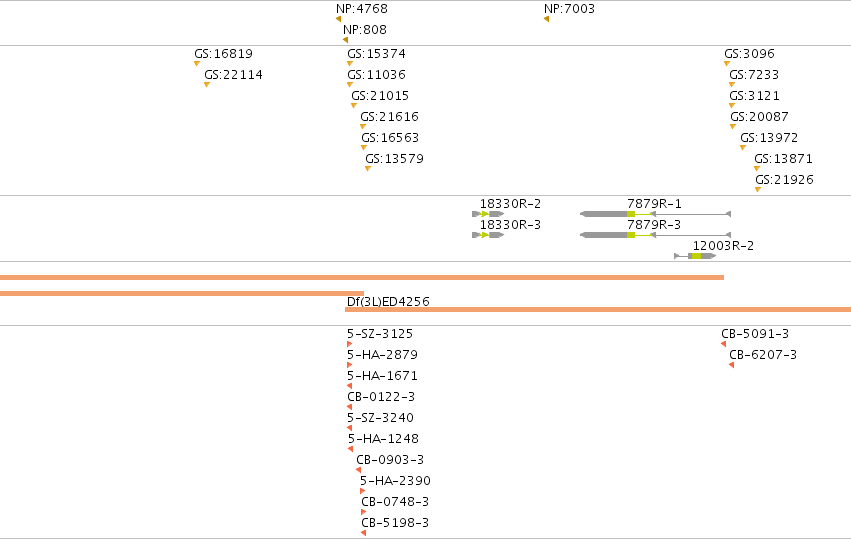Select the CB-5091-3 insertion label
Viewport: 851px width, 539px height.
coord(755,334)
